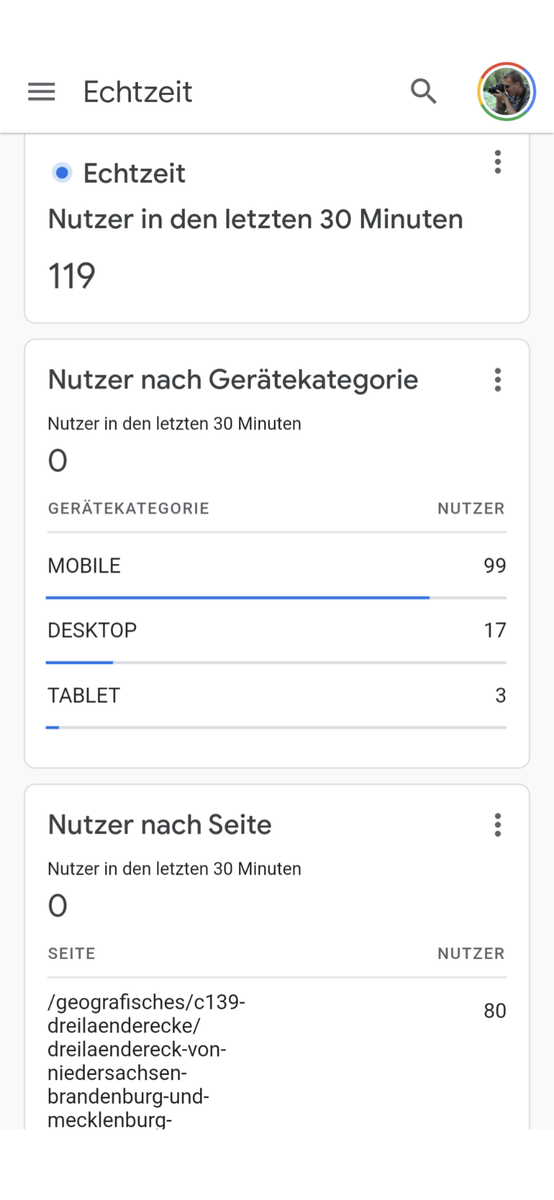Click the 119 users count
Image resolution: width=554 pixels, height=1200 pixels.
[72, 276]
